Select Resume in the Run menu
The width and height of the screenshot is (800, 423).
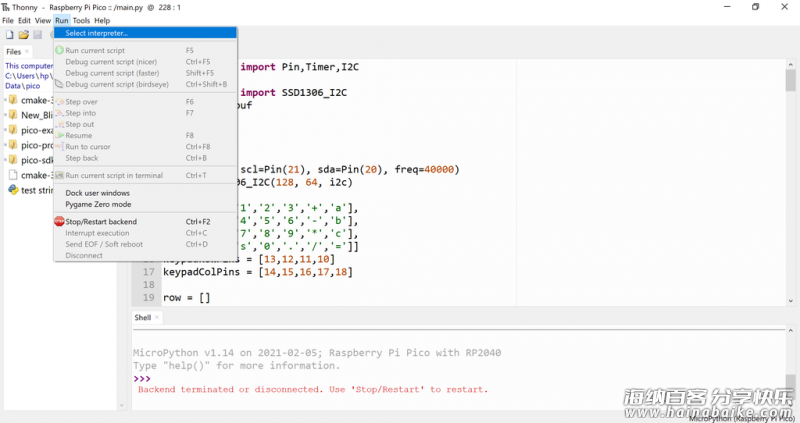point(145,135)
